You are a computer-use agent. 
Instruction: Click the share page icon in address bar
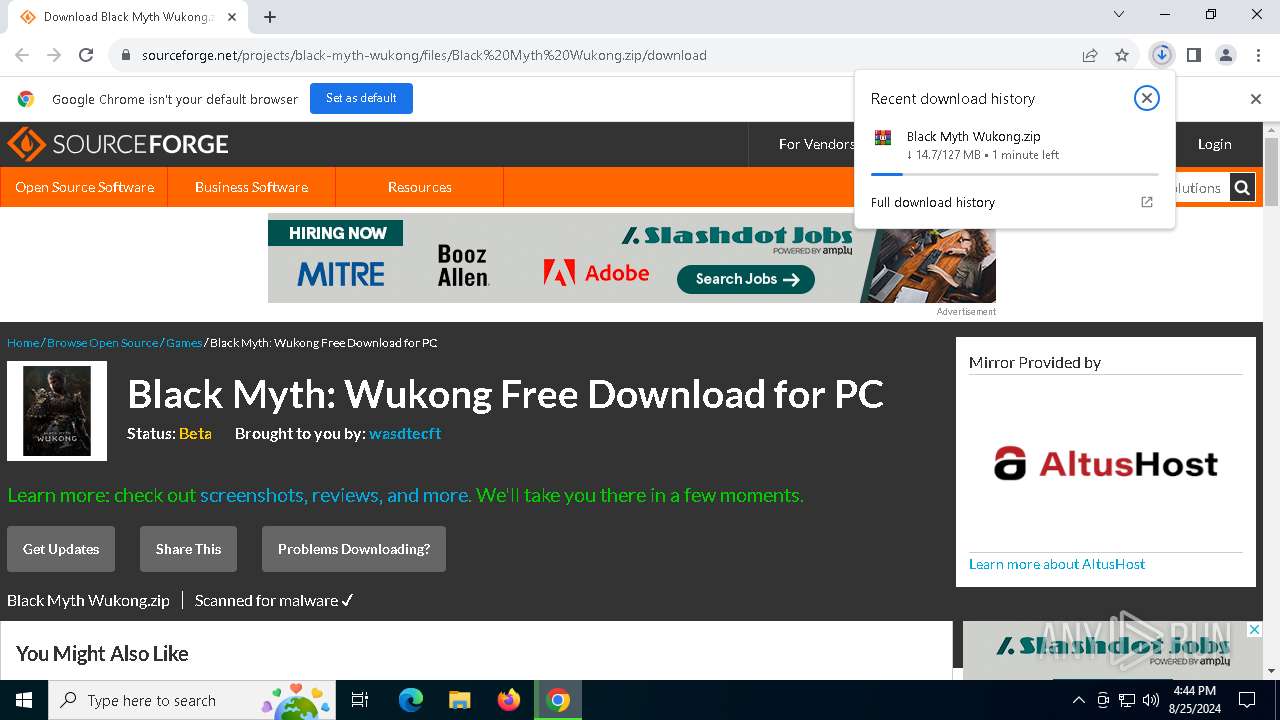[x=1090, y=55]
